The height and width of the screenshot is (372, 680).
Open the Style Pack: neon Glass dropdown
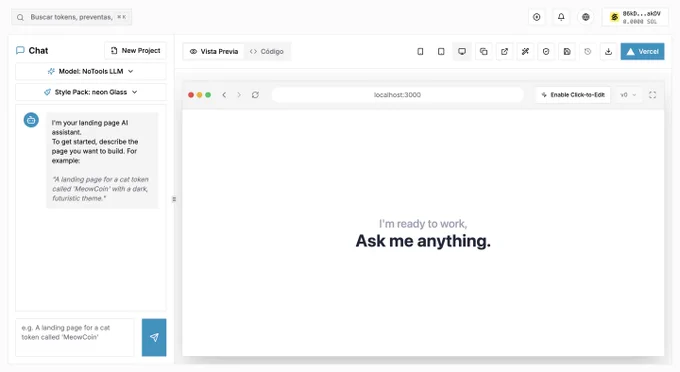(x=91, y=92)
